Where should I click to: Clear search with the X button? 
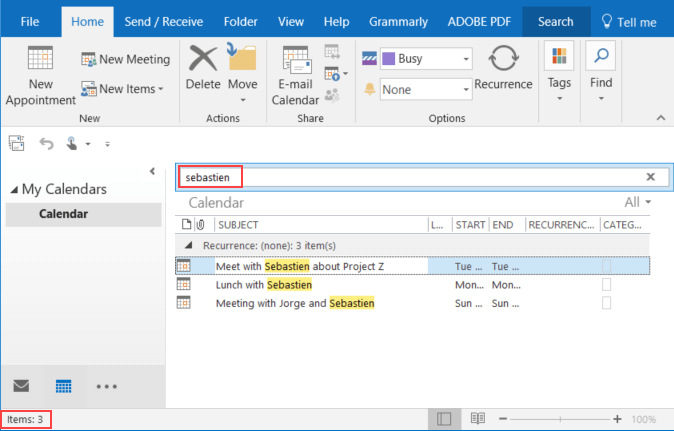pyautogui.click(x=650, y=177)
